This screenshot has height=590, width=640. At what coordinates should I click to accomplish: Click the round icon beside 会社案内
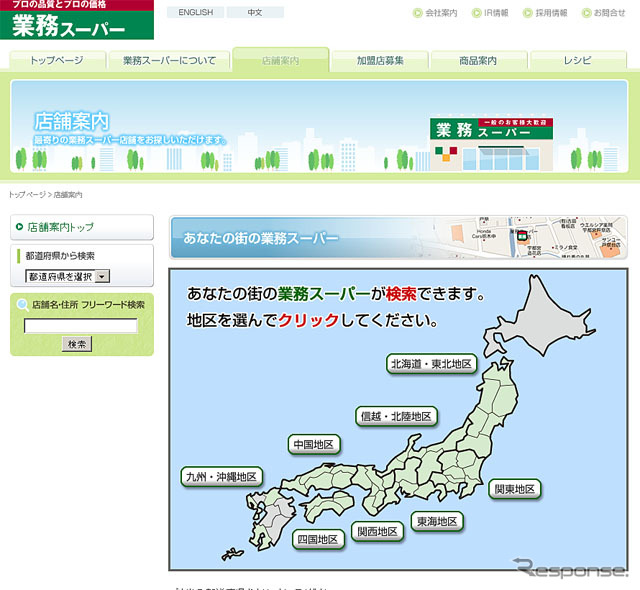418,13
